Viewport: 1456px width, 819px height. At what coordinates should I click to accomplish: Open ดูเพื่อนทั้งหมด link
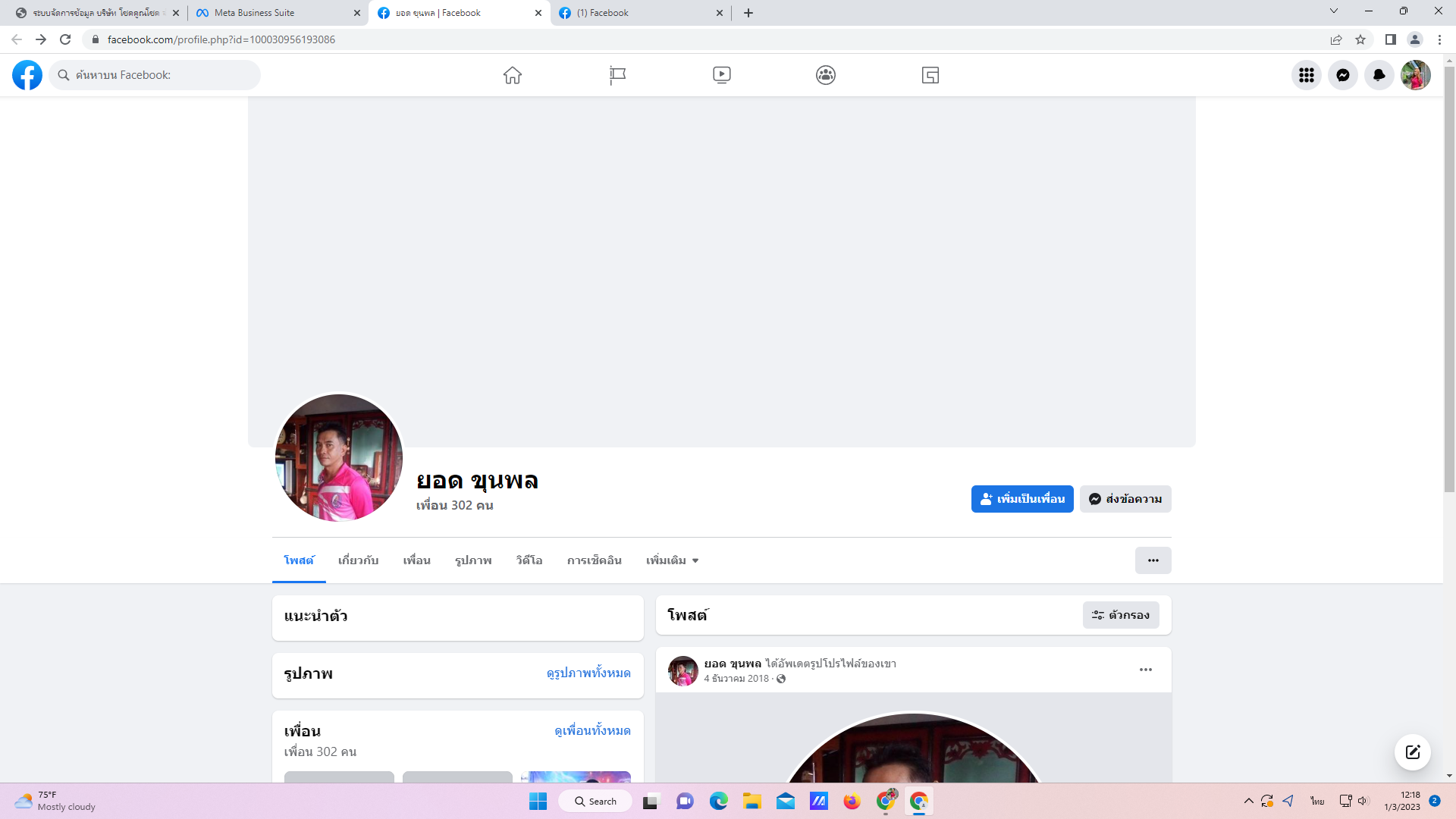592,730
